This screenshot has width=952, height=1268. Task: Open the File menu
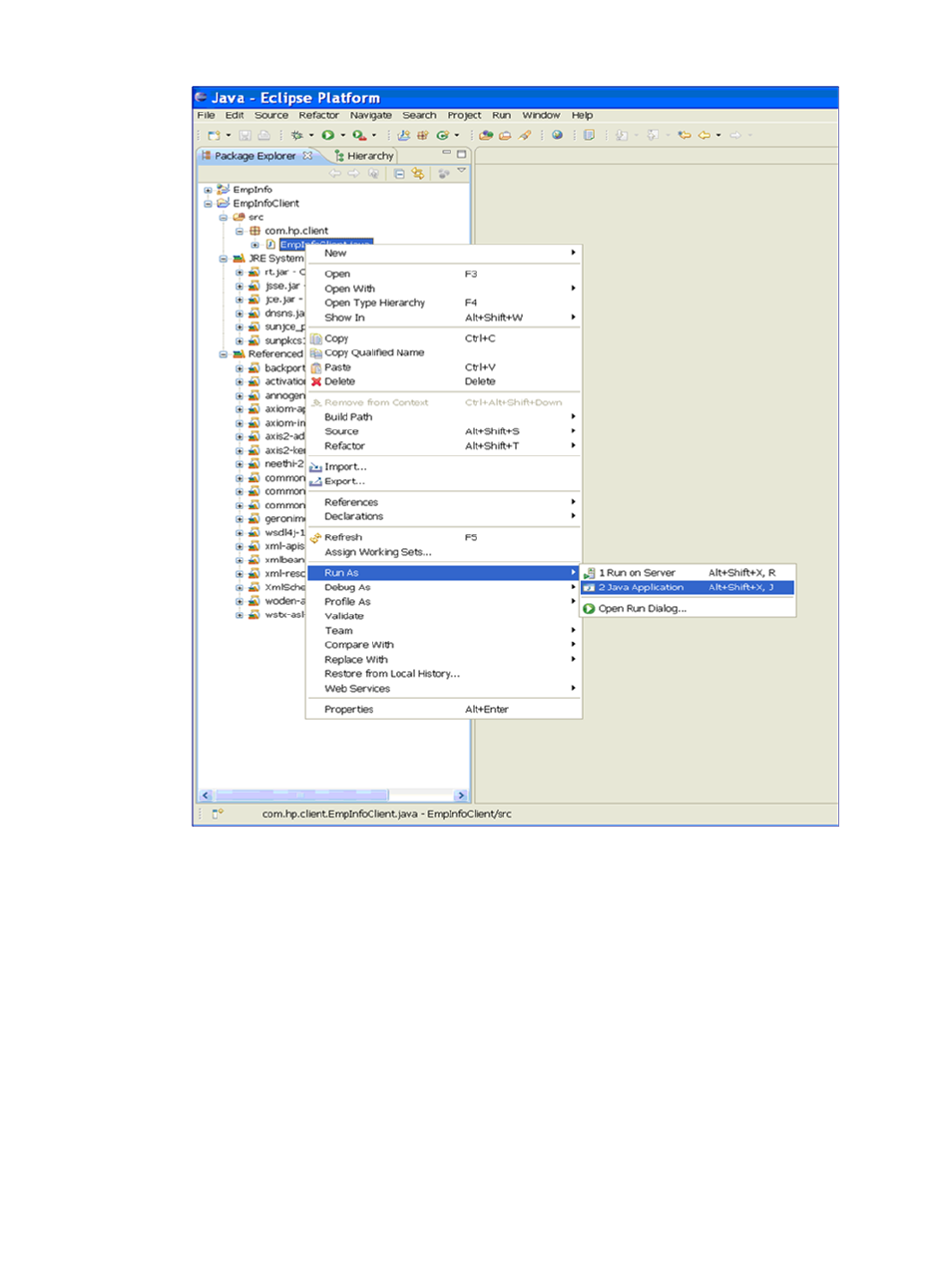[x=207, y=115]
